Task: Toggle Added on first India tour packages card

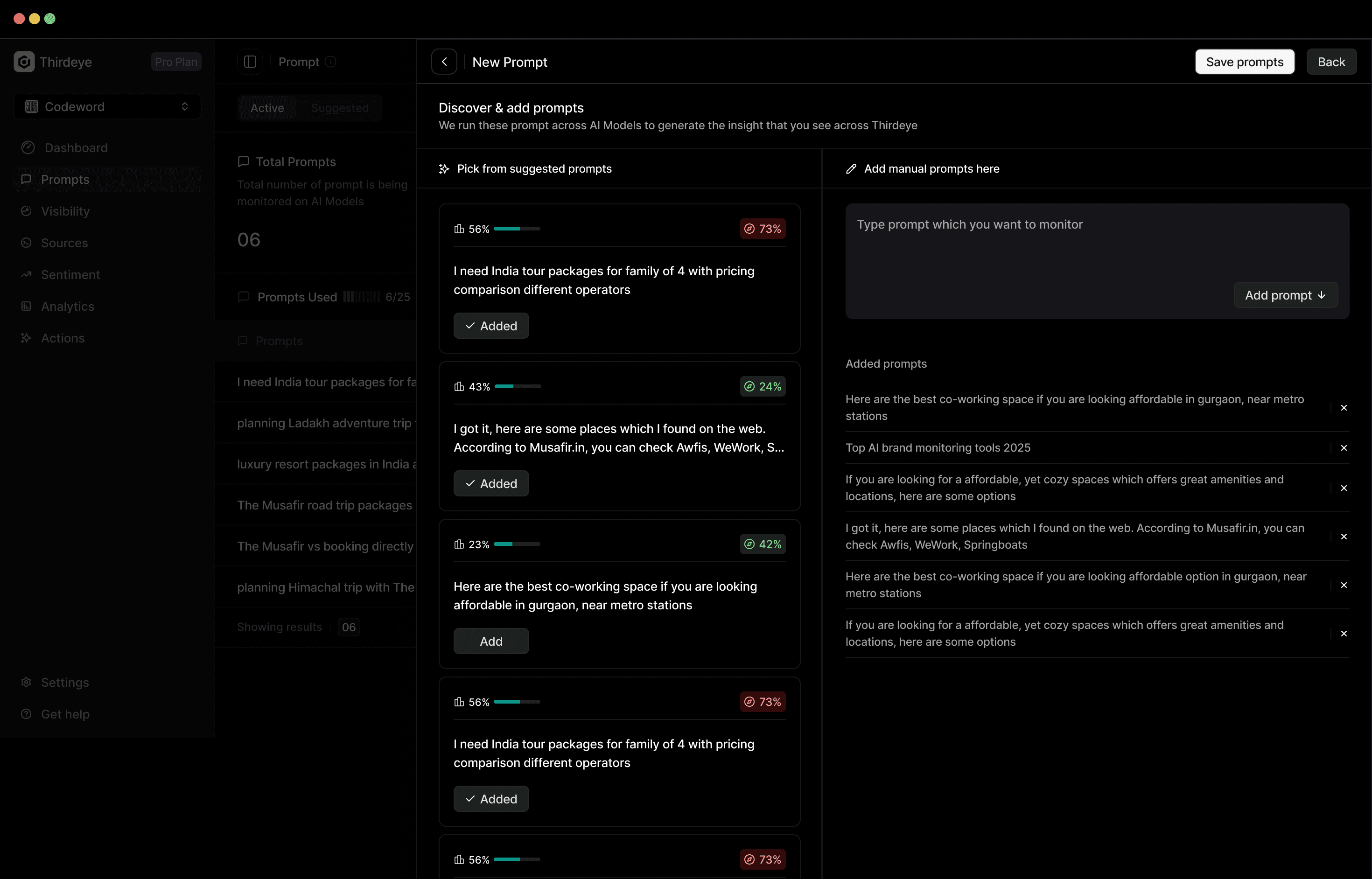Action: point(491,326)
